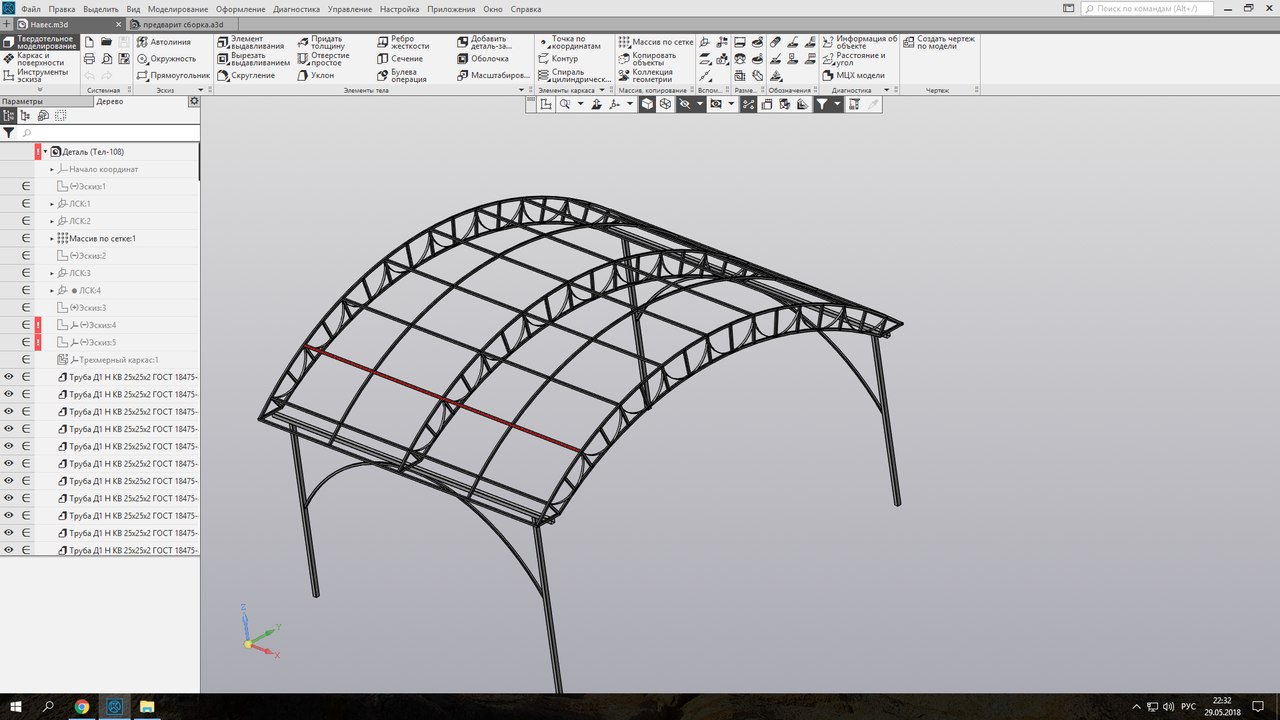
Task: Toggle inclusion marker for Массив по сетке:1
Action: pyautogui.click(x=26, y=238)
